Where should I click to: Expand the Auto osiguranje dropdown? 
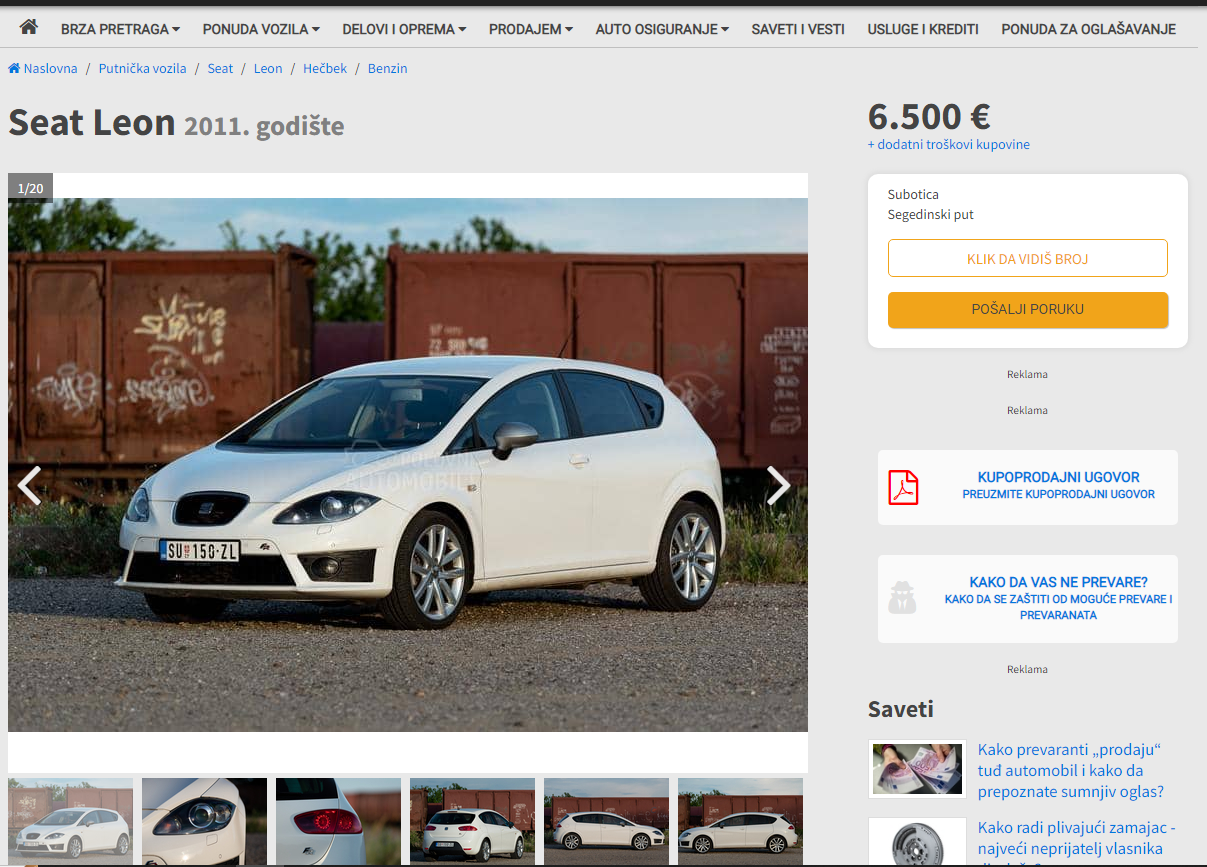click(x=662, y=29)
